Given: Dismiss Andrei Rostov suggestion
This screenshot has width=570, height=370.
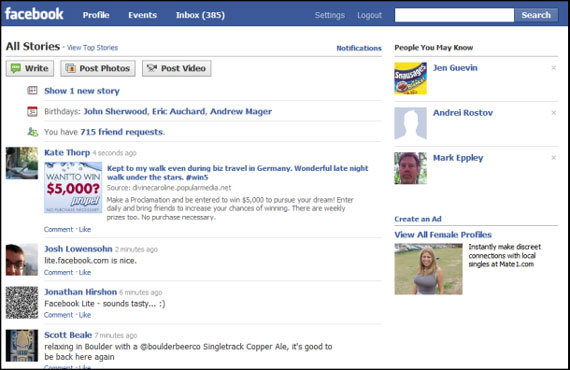Looking at the screenshot, I should 554,113.
